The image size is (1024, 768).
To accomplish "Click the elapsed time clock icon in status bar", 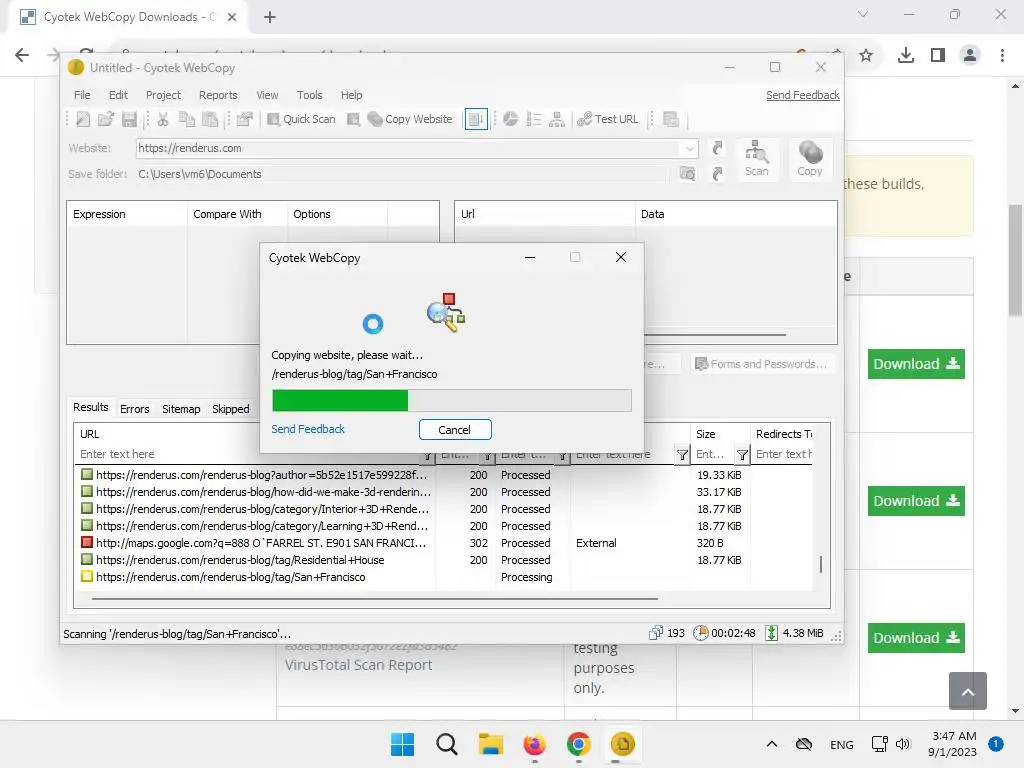I will tap(701, 633).
